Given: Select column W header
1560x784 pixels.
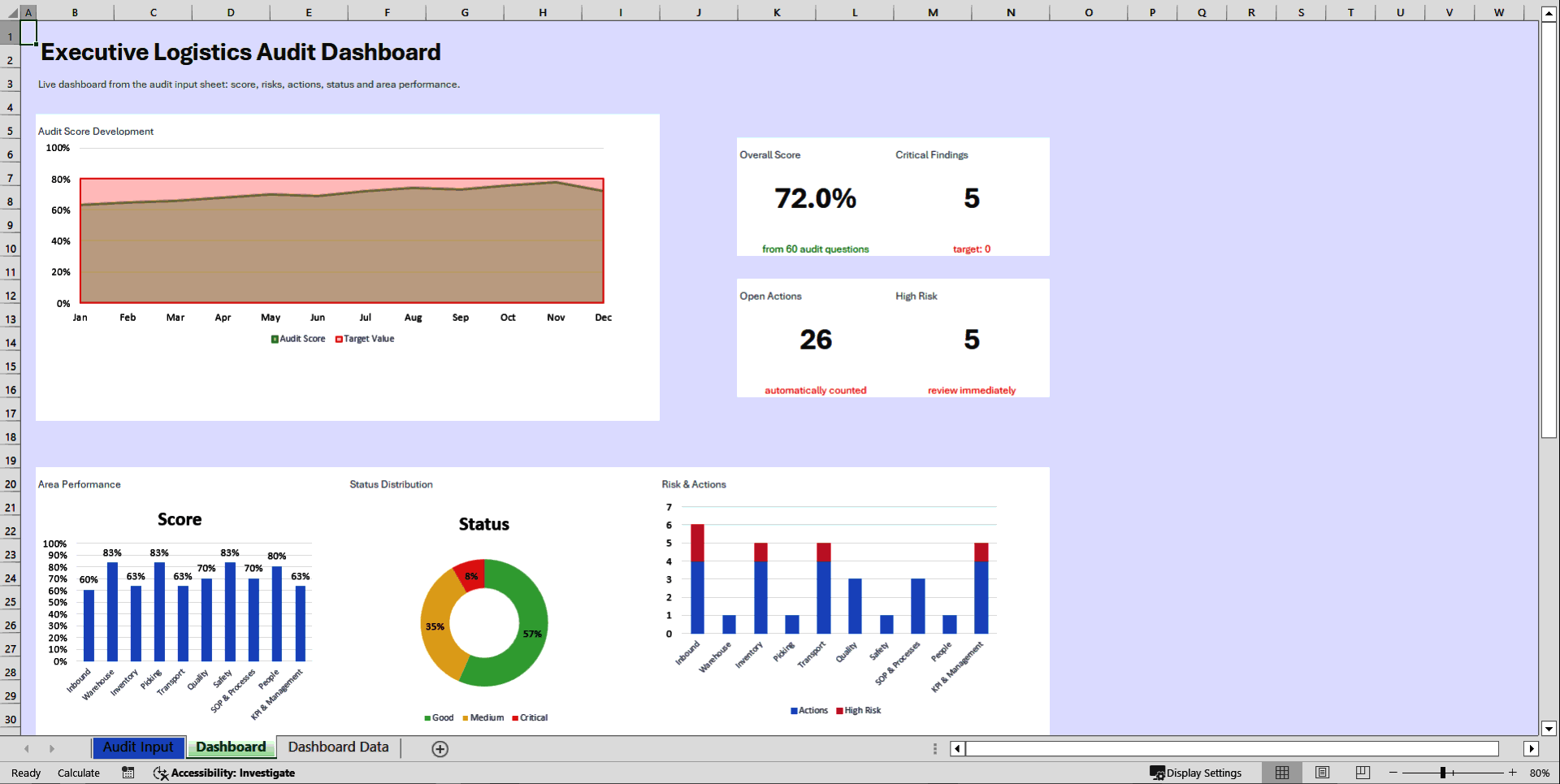Looking at the screenshot, I should pyautogui.click(x=1499, y=13).
